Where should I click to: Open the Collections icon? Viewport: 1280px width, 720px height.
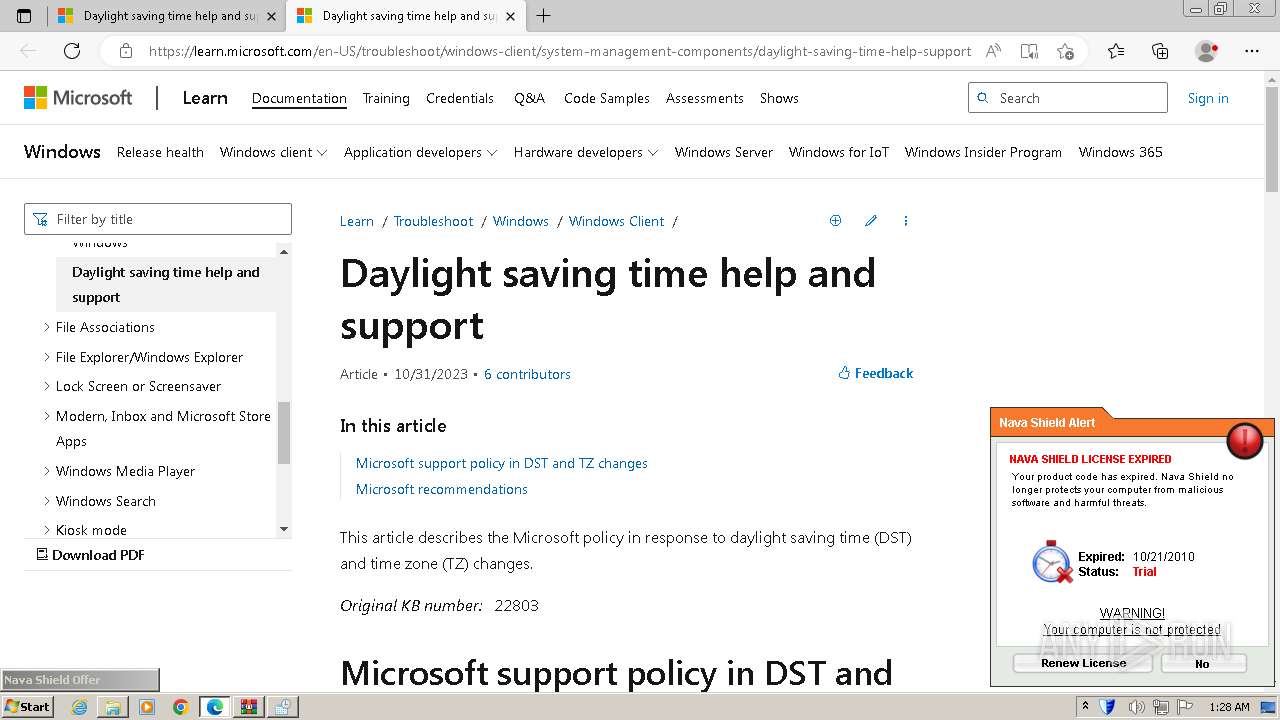(x=1160, y=51)
